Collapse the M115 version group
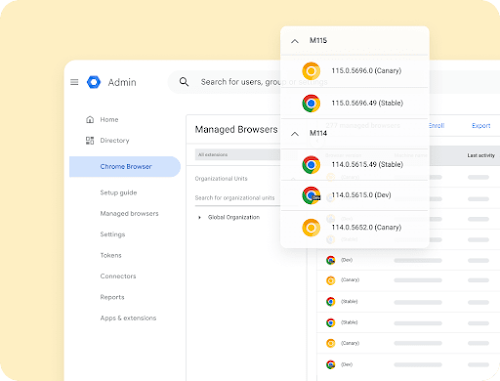The height and width of the screenshot is (381, 500). coord(295,41)
